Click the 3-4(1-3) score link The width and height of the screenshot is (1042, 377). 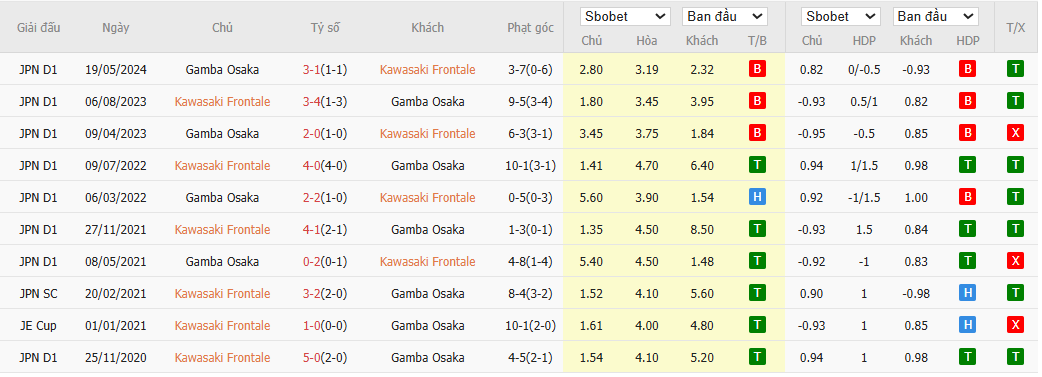click(x=325, y=102)
